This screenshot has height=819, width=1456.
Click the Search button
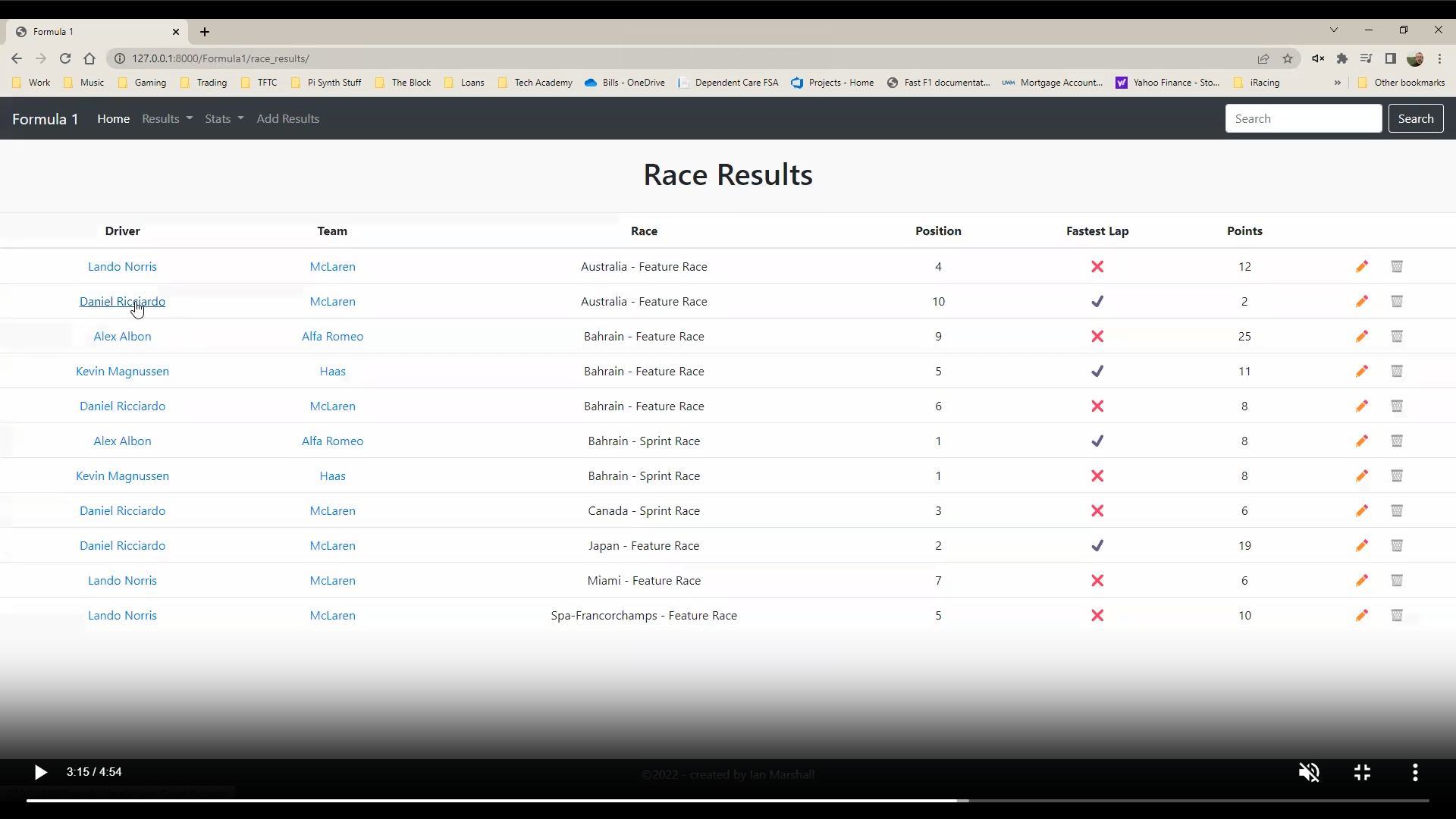tap(1415, 118)
